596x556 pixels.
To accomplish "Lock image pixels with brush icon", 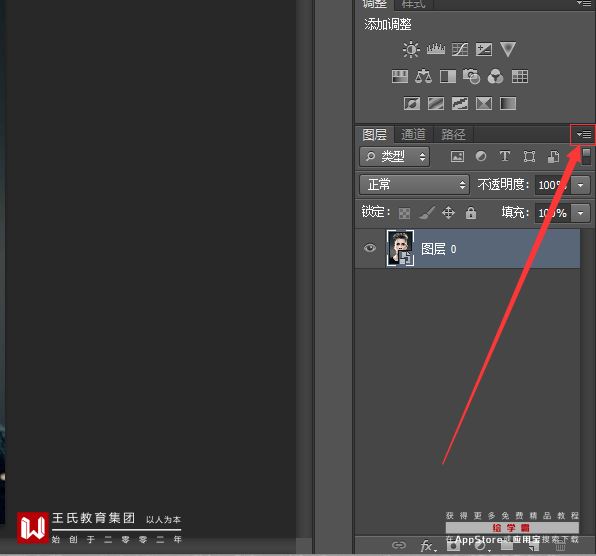I will pos(427,213).
